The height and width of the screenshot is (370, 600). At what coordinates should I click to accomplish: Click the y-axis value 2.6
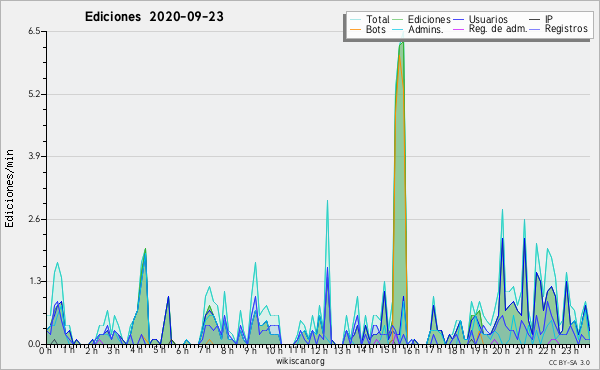tap(34, 219)
